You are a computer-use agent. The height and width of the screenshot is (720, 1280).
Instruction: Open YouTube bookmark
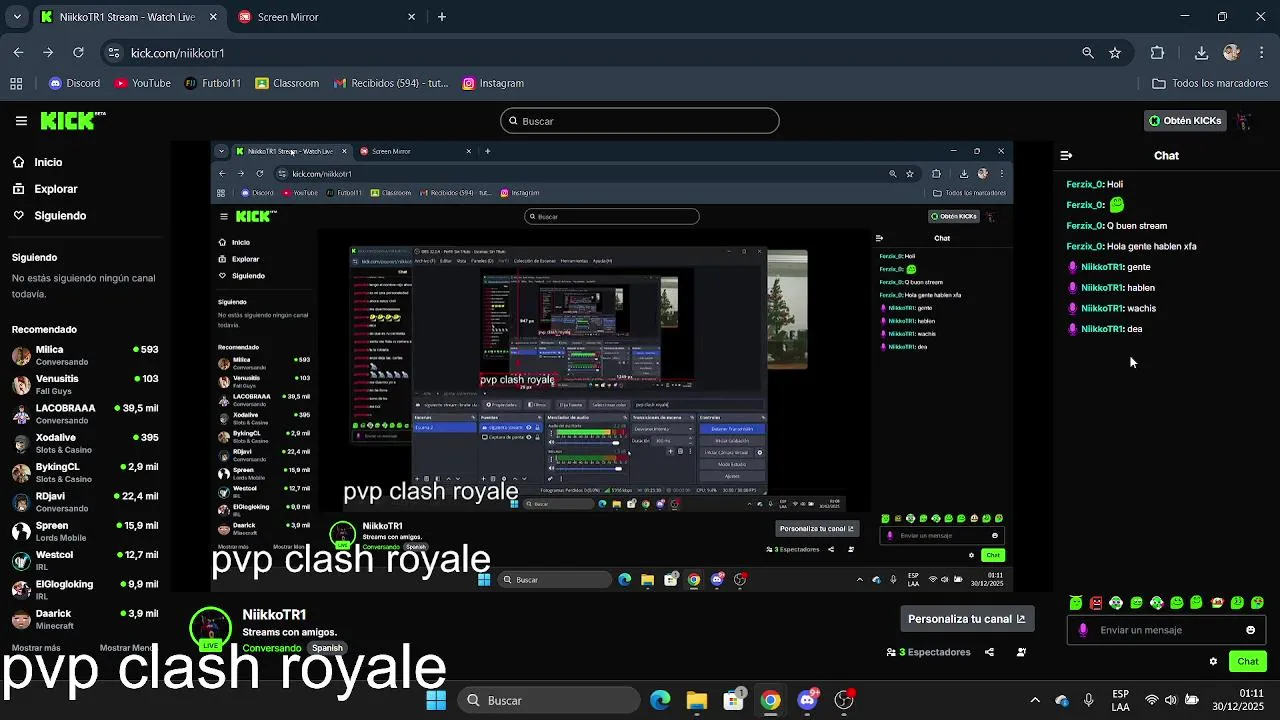[x=143, y=84]
